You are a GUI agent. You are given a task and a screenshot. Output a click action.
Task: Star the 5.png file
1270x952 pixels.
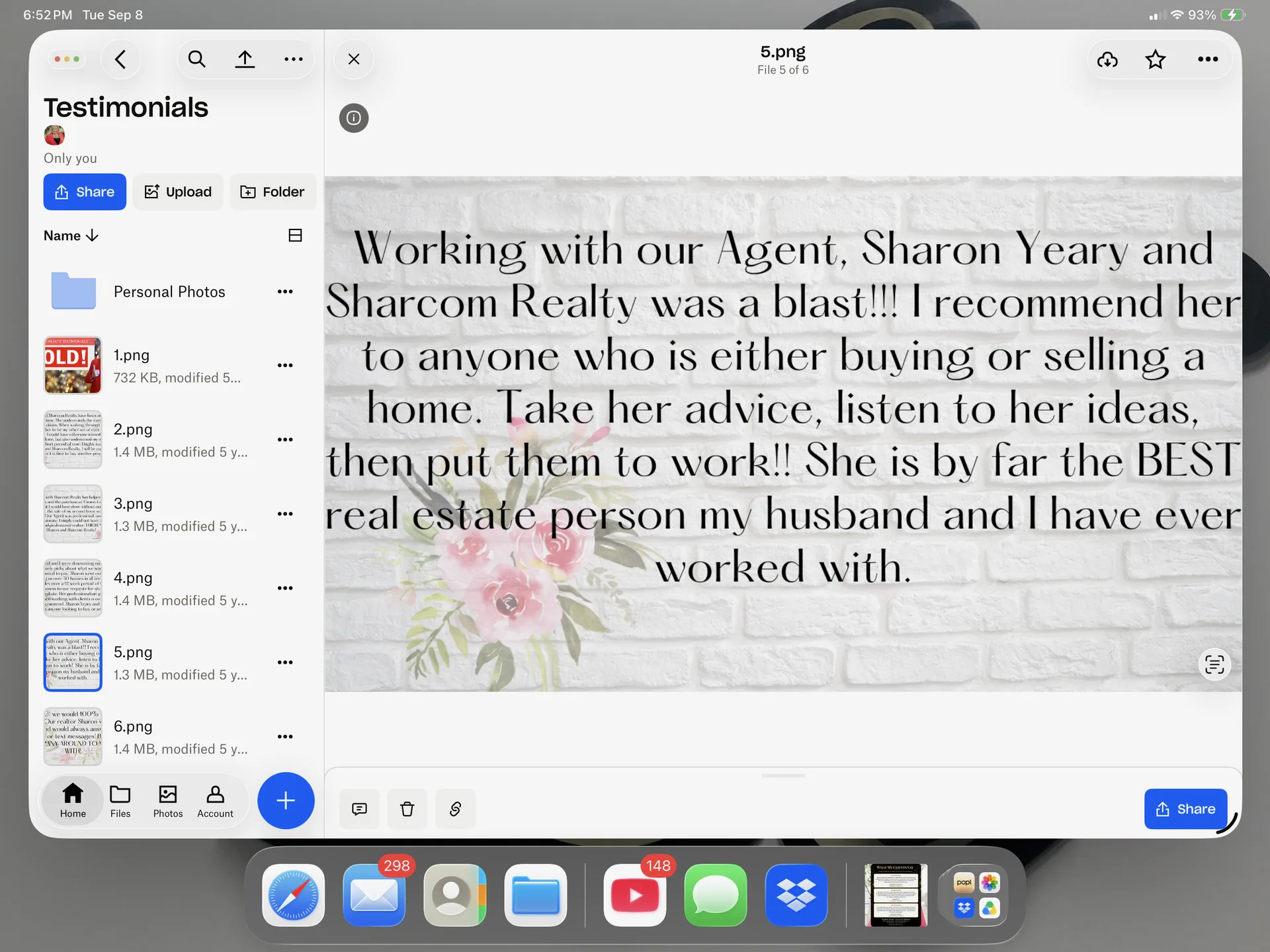pyautogui.click(x=1156, y=59)
